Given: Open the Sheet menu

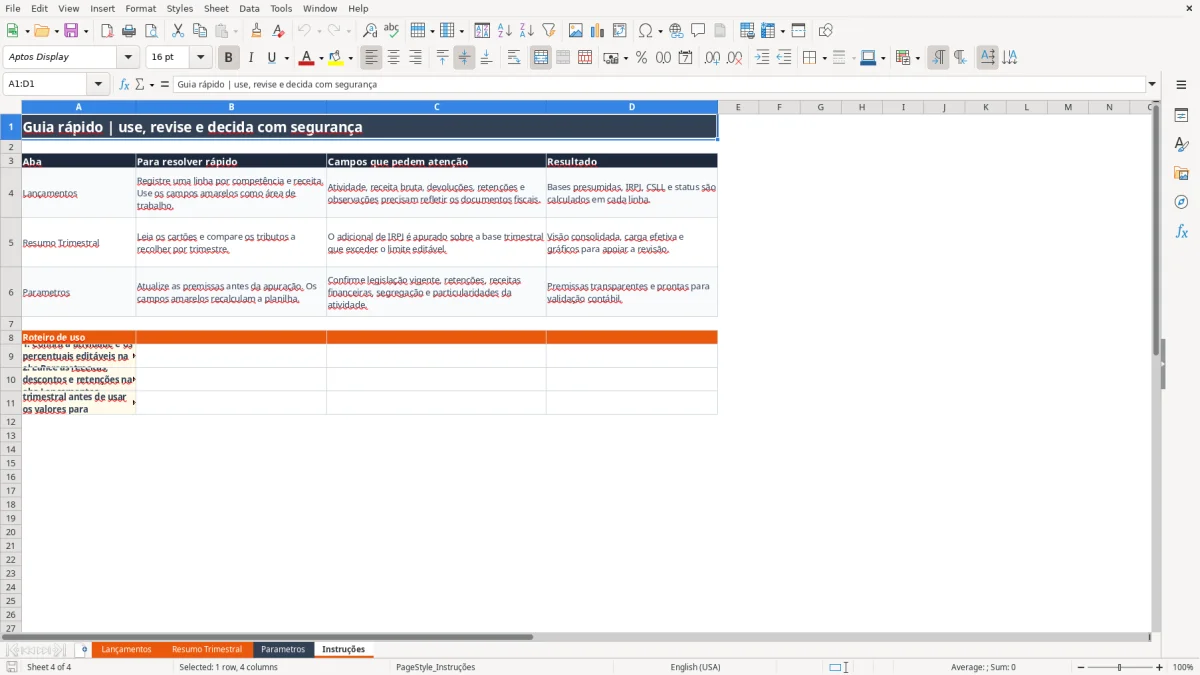Looking at the screenshot, I should pos(216,8).
